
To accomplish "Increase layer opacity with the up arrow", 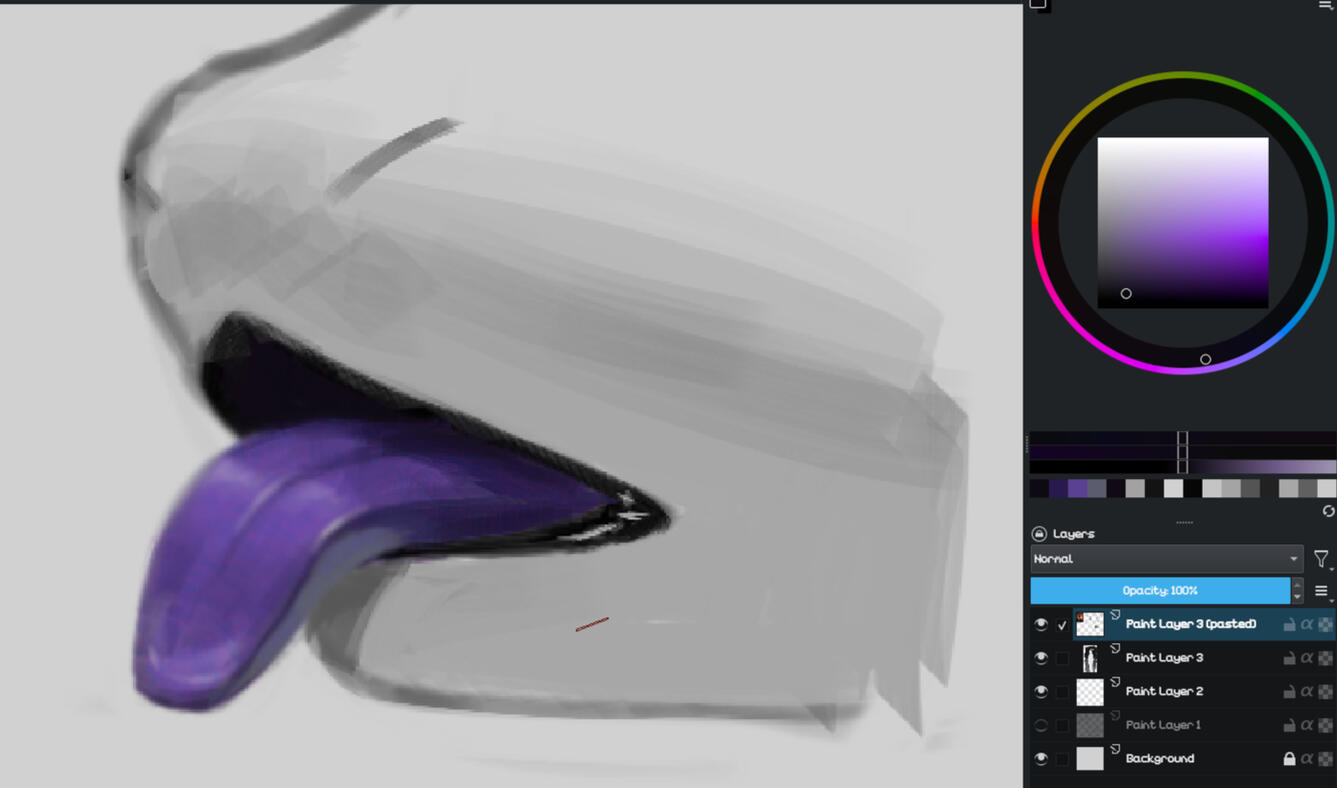I will [x=1297, y=584].
